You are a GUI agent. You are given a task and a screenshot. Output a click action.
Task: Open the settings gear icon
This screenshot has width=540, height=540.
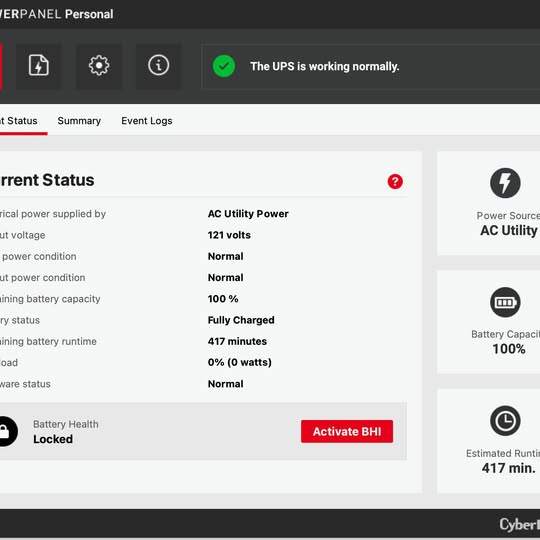99,65
